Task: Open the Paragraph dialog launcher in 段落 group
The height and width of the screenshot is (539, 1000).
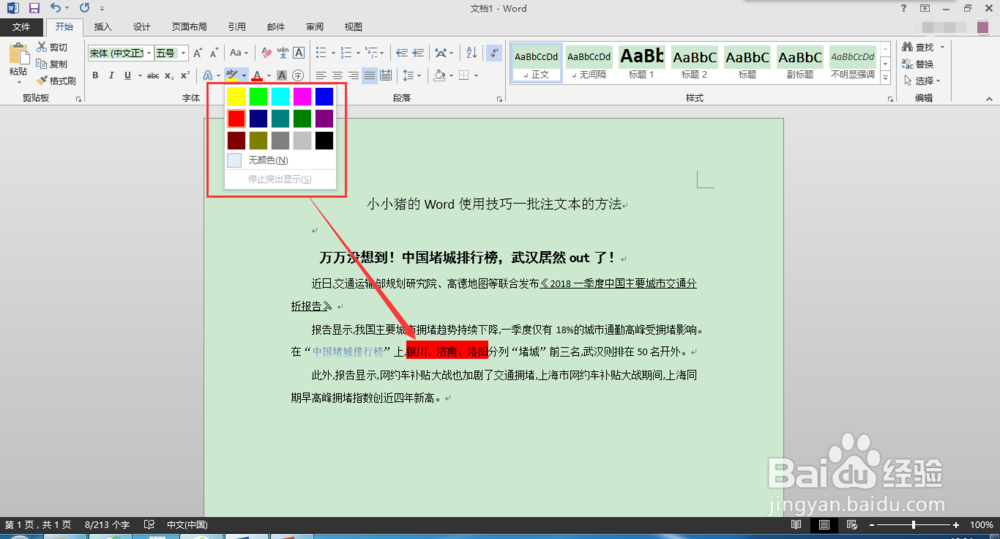Action: coord(499,99)
